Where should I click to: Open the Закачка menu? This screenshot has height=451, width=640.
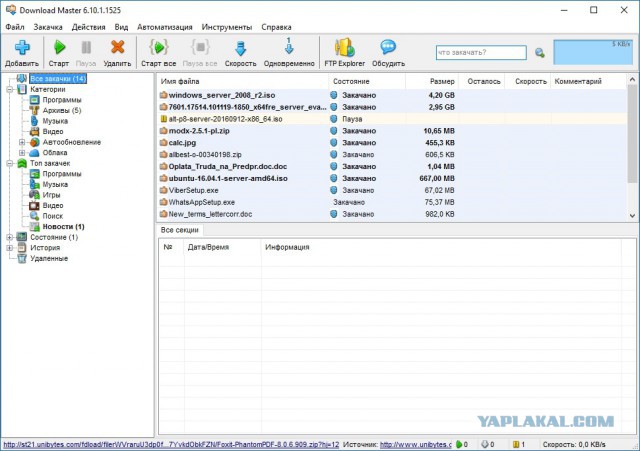point(48,27)
